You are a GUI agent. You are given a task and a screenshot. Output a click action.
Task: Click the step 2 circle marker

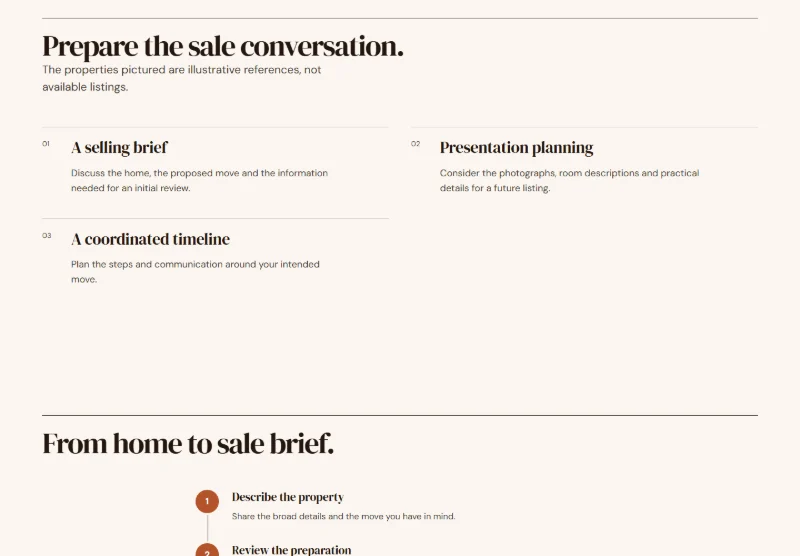click(207, 549)
